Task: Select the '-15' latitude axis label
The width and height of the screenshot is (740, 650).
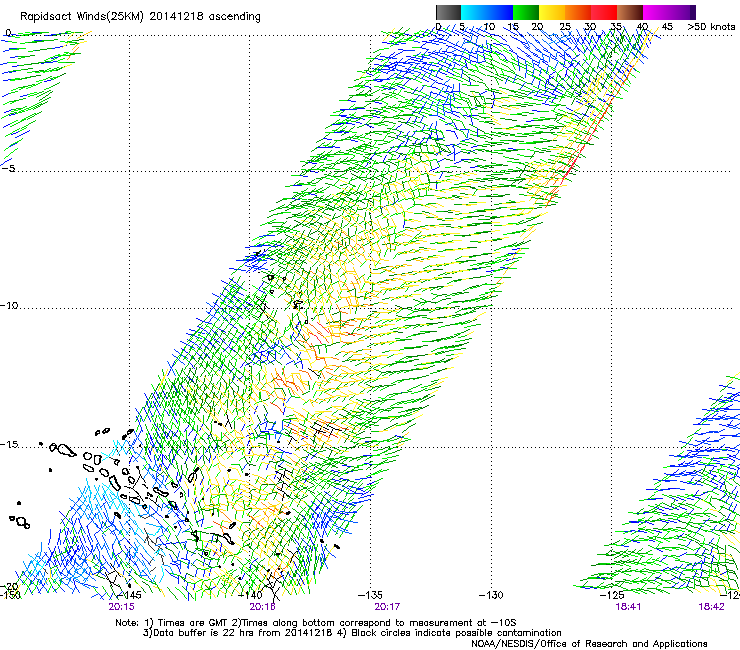Action: [x=9, y=444]
